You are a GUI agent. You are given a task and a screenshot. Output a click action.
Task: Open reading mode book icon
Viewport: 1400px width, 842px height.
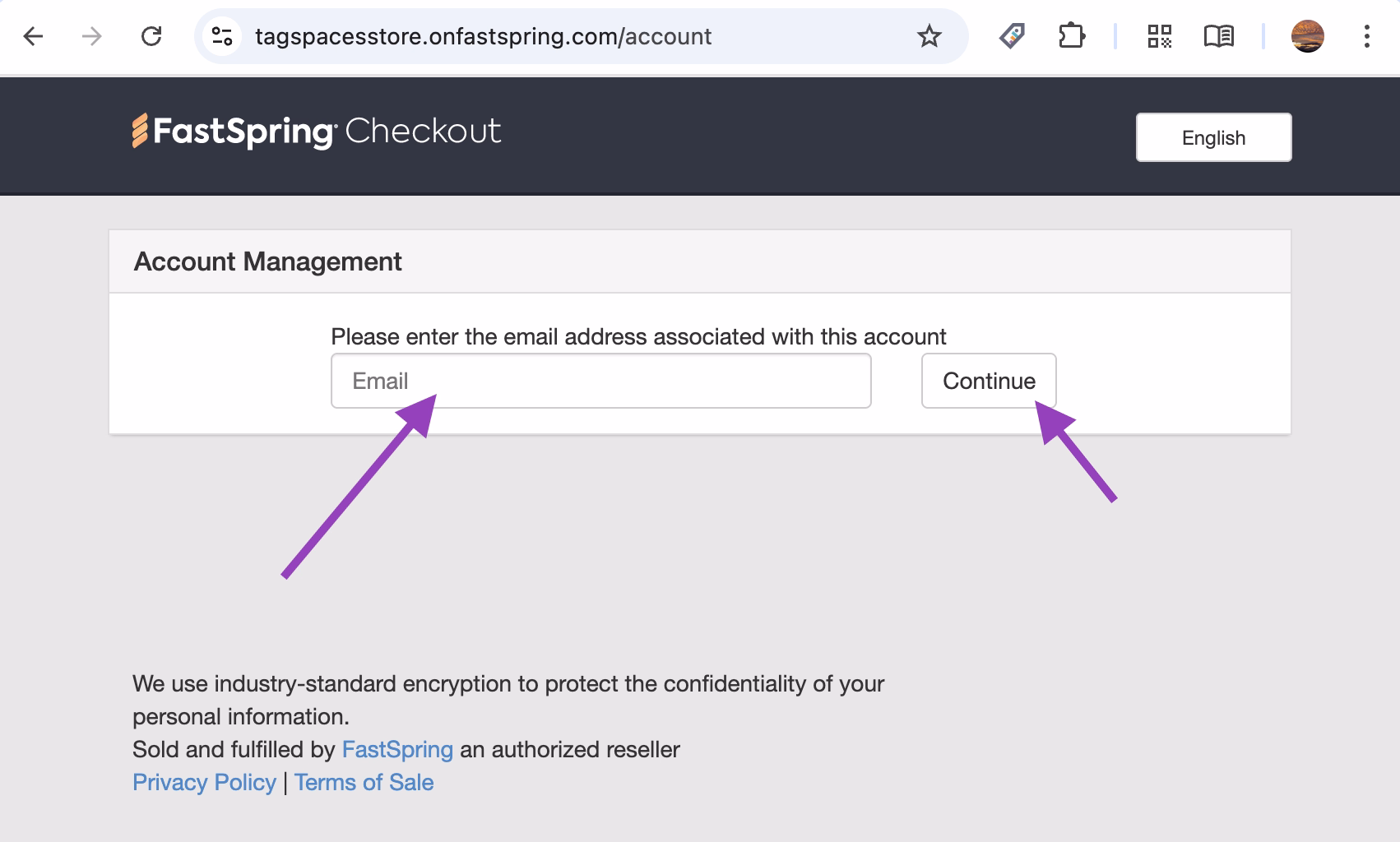(x=1218, y=36)
